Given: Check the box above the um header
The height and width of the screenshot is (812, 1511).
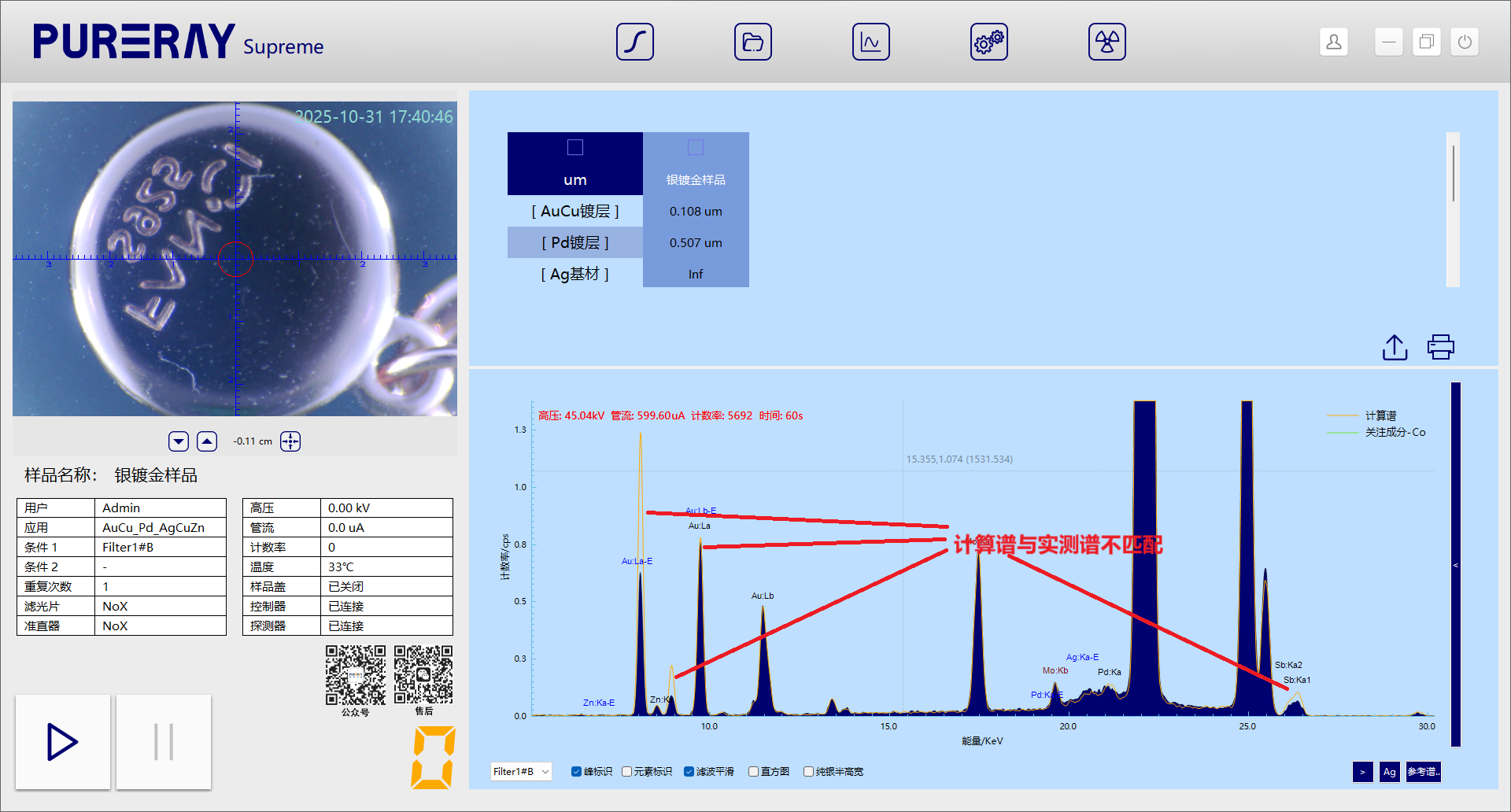Looking at the screenshot, I should coord(575,147).
